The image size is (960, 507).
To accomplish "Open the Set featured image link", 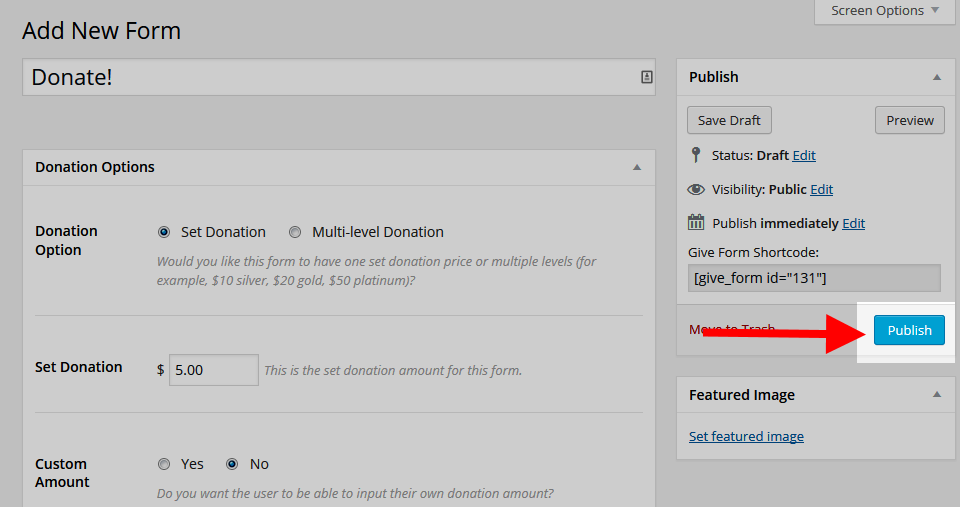I will pyautogui.click(x=746, y=436).
